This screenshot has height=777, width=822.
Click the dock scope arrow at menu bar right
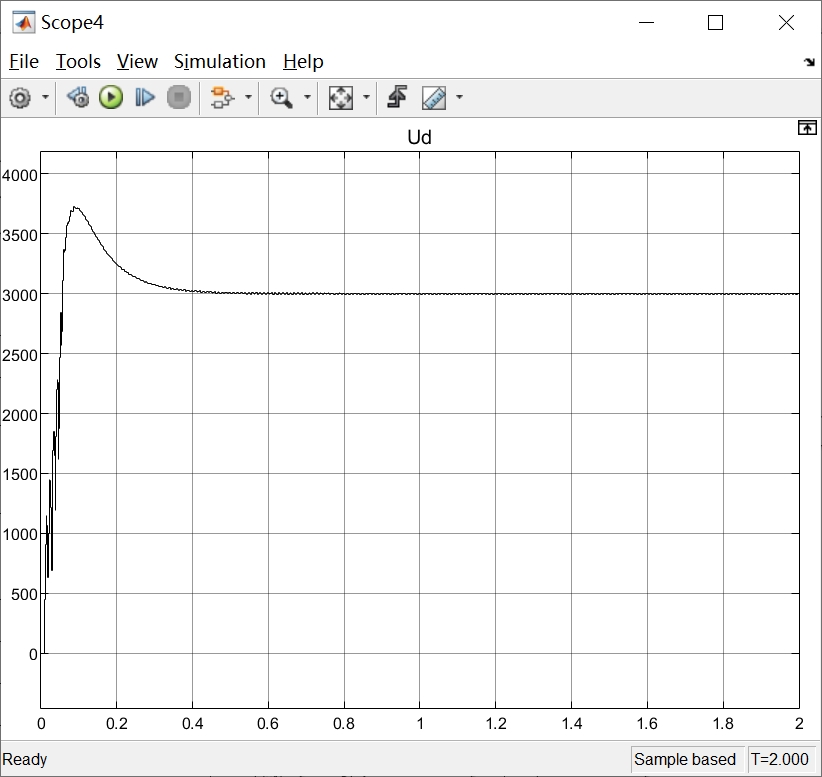[809, 62]
